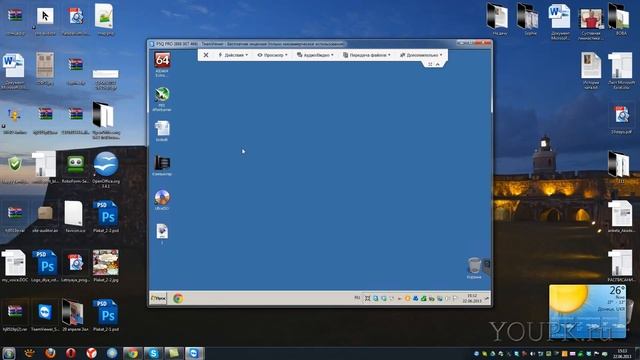
Task: Switch to TeamViewer on the local taskbar
Action: pos(194,353)
